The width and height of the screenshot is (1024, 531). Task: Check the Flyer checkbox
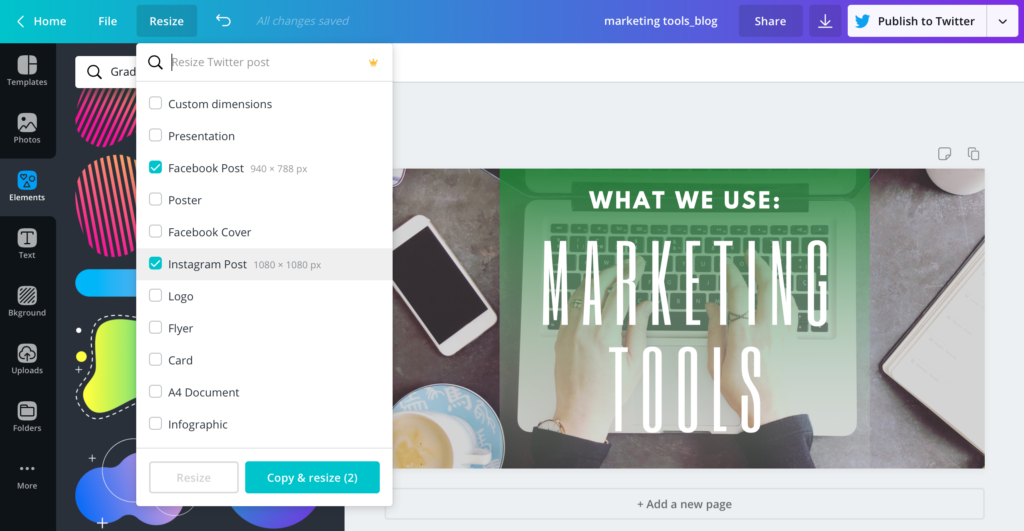155,327
